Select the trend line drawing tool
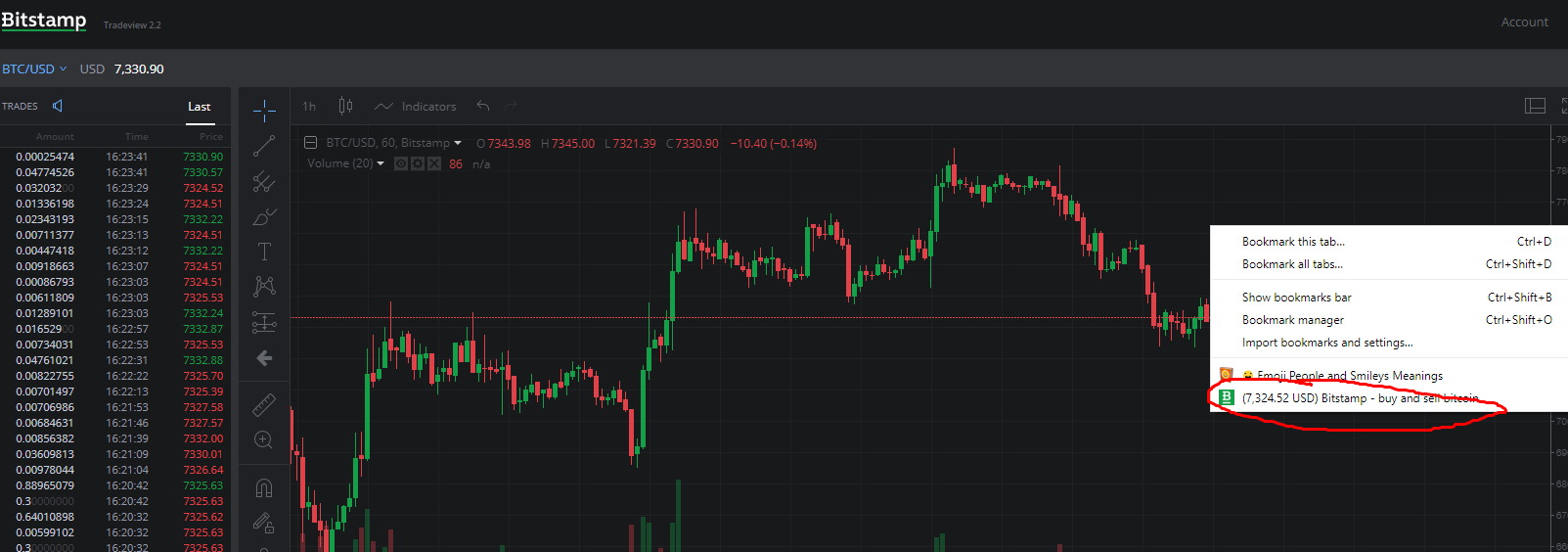Image resolution: width=1568 pixels, height=552 pixels. click(264, 146)
